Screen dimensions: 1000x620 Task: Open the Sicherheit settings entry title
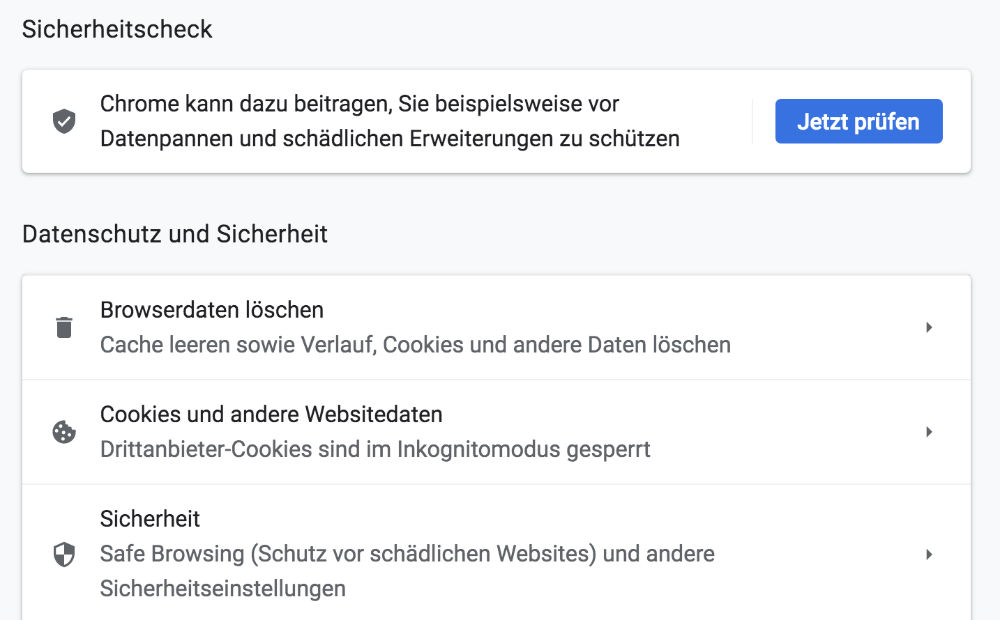(x=150, y=519)
